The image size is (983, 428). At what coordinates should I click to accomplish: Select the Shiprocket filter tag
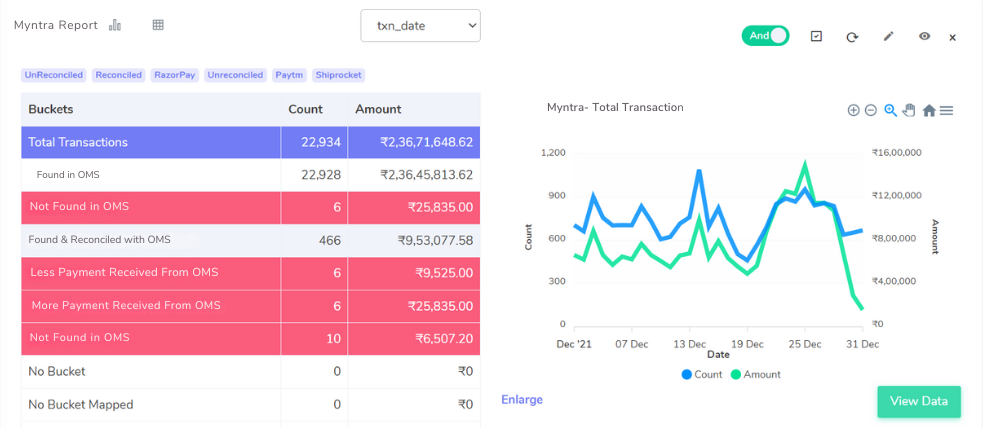[x=339, y=75]
